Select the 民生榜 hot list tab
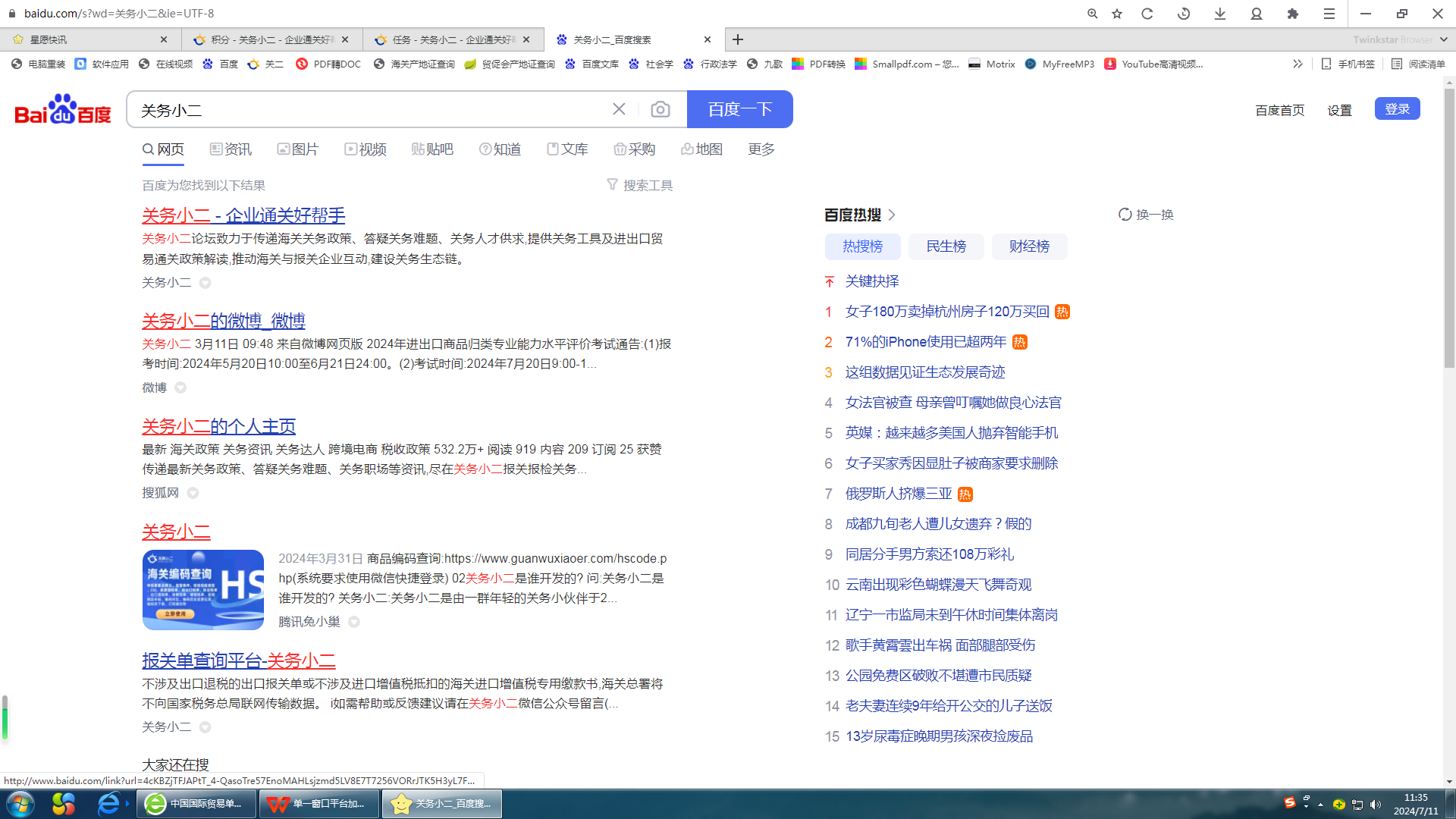 pos(946,246)
